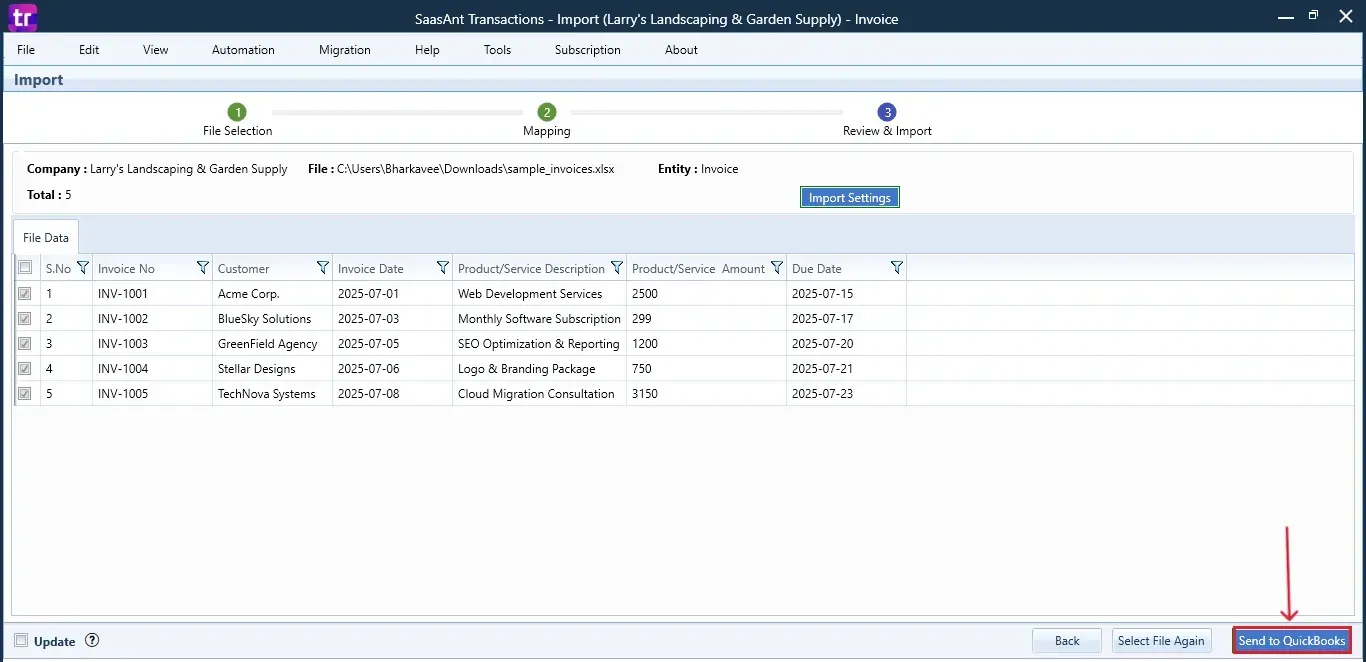
Task: Click the Send to QuickBooks button
Action: (x=1292, y=641)
